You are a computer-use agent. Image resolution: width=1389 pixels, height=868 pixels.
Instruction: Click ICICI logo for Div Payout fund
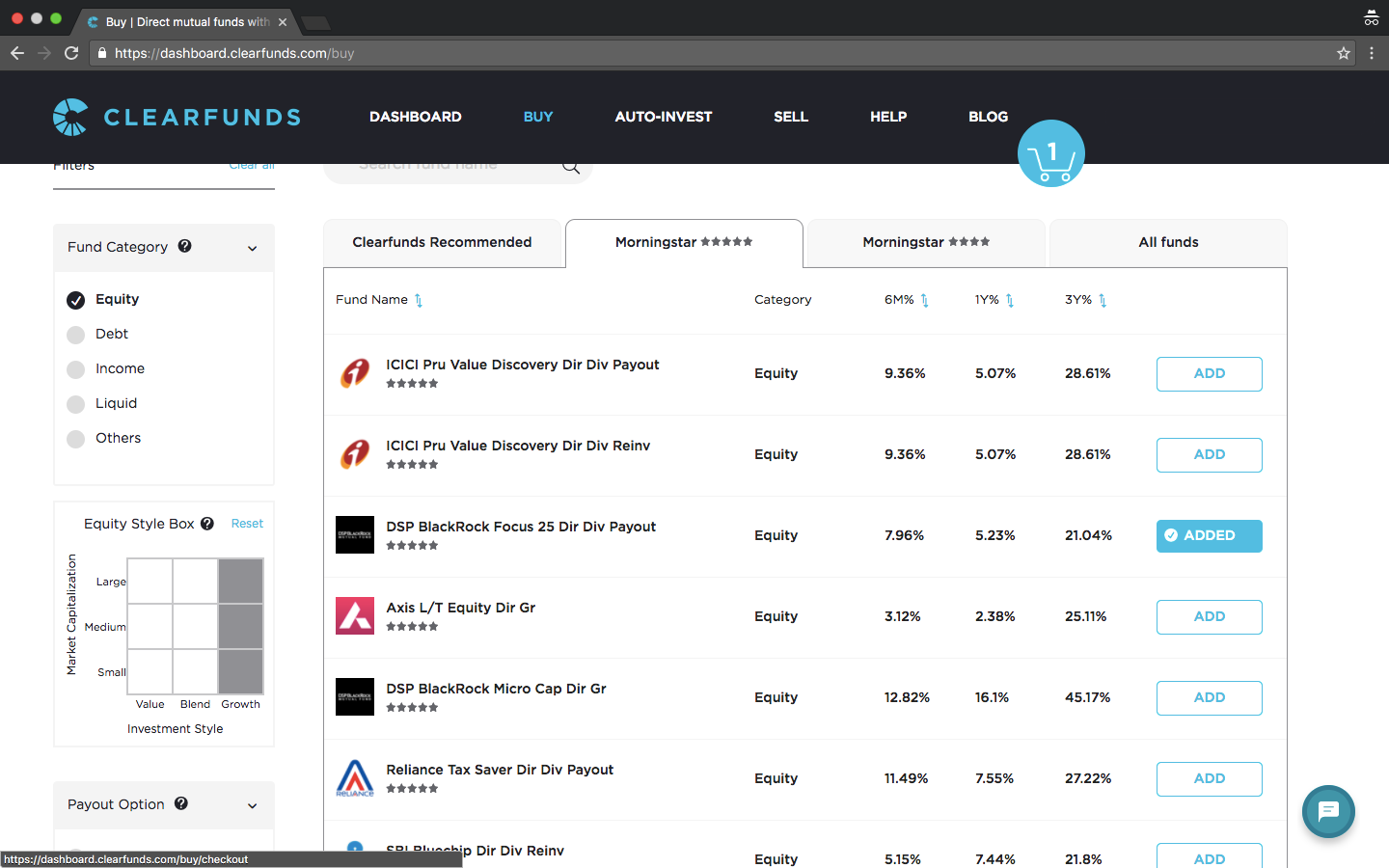point(355,372)
